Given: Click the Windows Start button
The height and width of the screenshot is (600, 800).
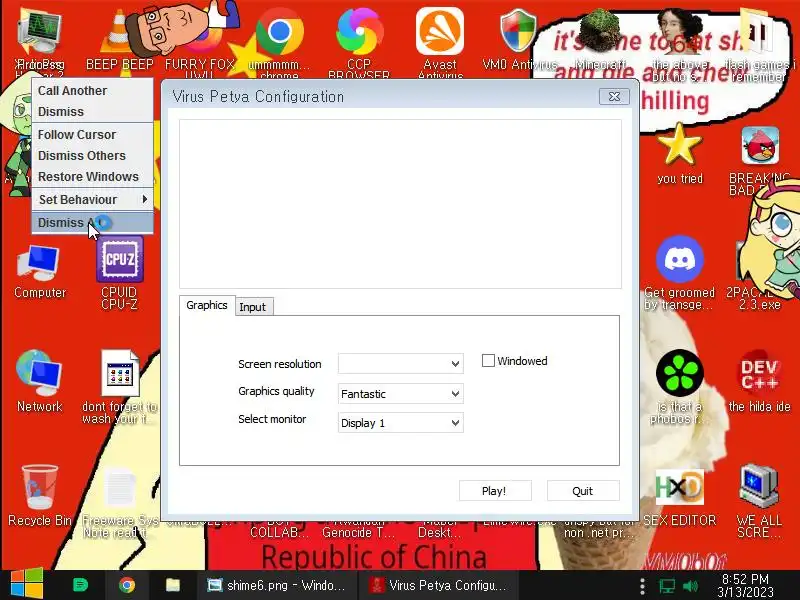Looking at the screenshot, I should click(27, 585).
